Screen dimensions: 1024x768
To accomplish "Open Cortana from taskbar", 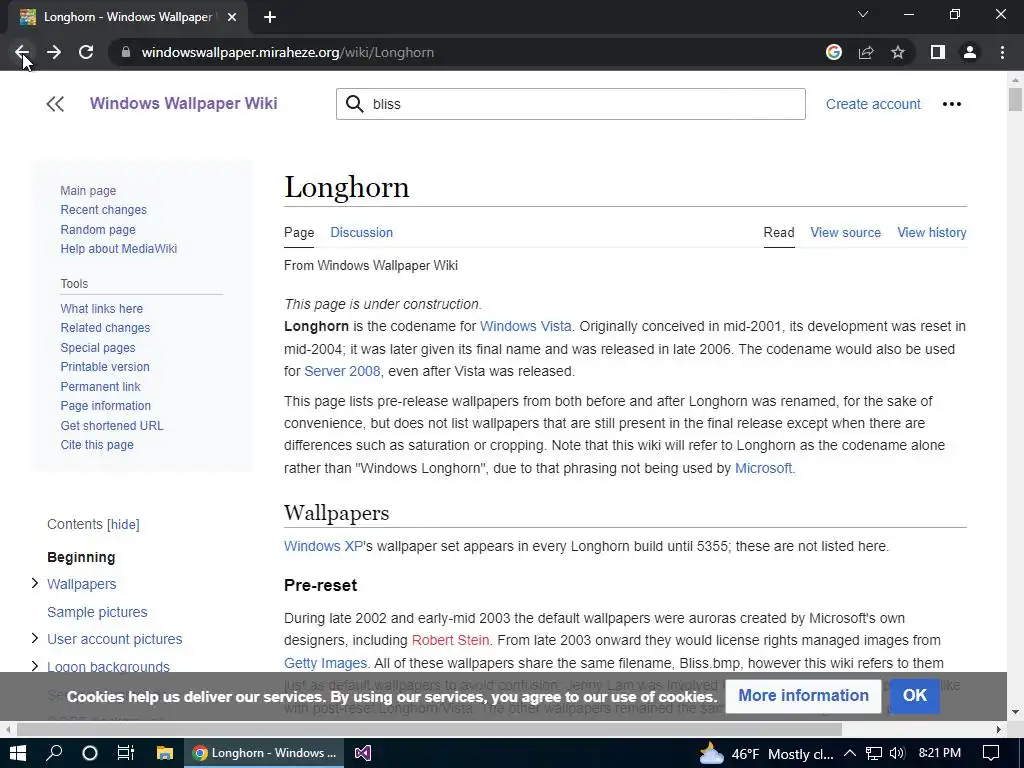I will click(x=90, y=753).
